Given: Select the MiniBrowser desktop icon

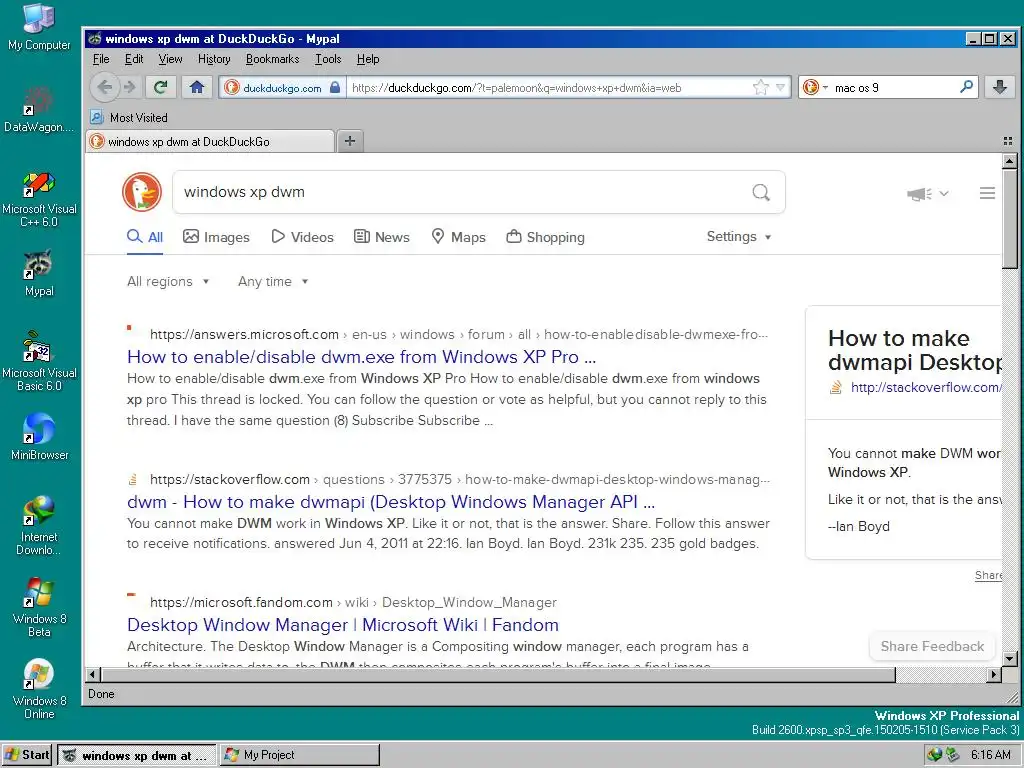Looking at the screenshot, I should (x=39, y=436).
